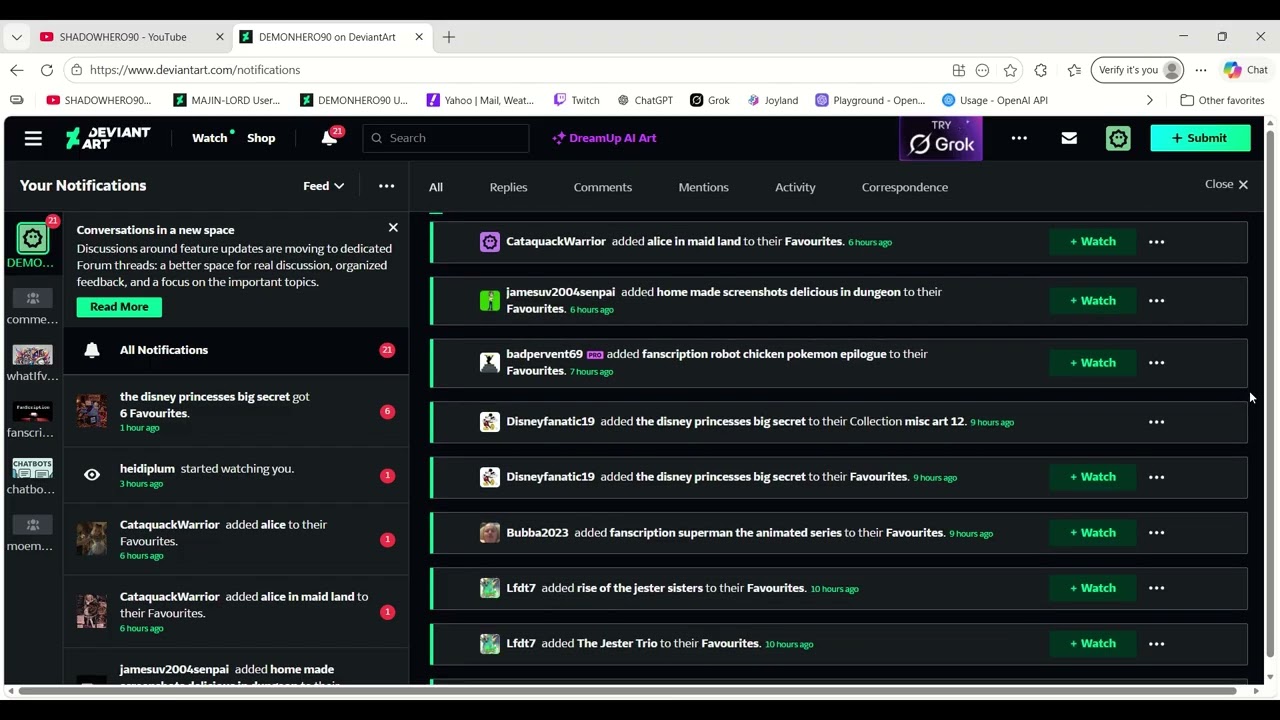Open the disney princesses big secret 6 Favourites notification
Image resolution: width=1280 pixels, height=720 pixels.
[236, 411]
